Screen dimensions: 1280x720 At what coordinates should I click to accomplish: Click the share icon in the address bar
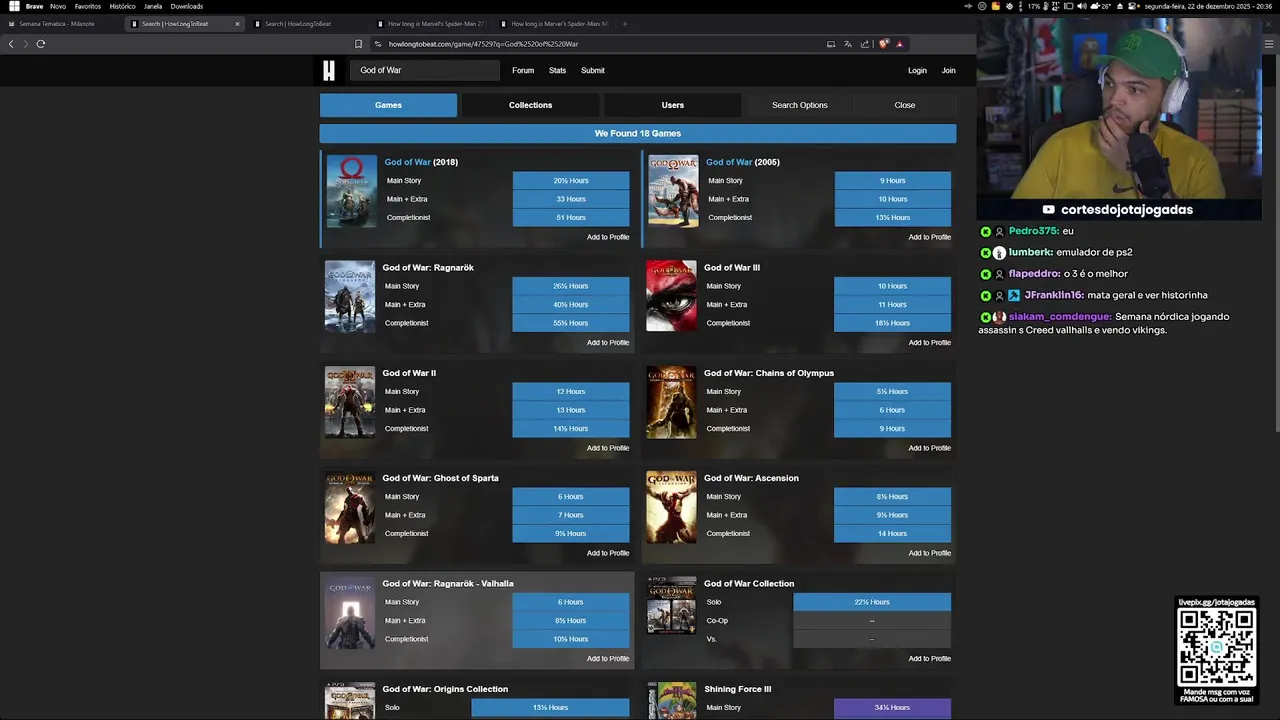pos(865,44)
